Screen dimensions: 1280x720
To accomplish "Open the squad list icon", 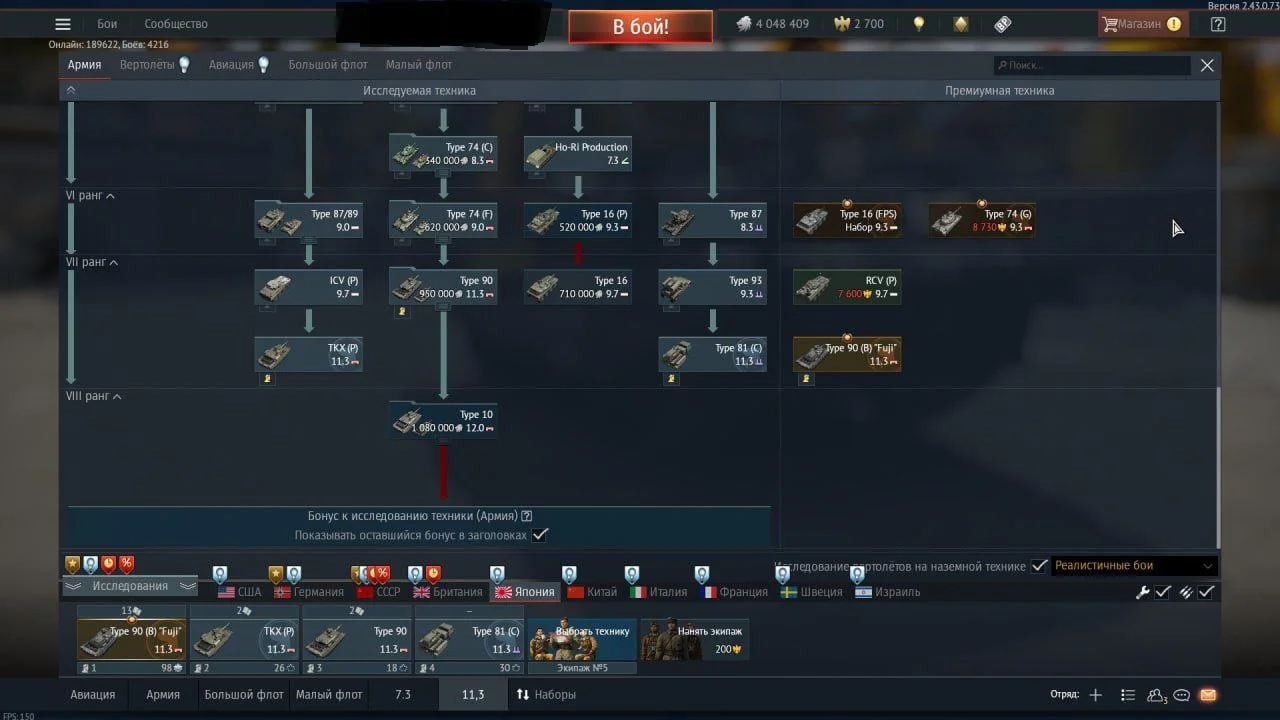I will tap(1128, 695).
